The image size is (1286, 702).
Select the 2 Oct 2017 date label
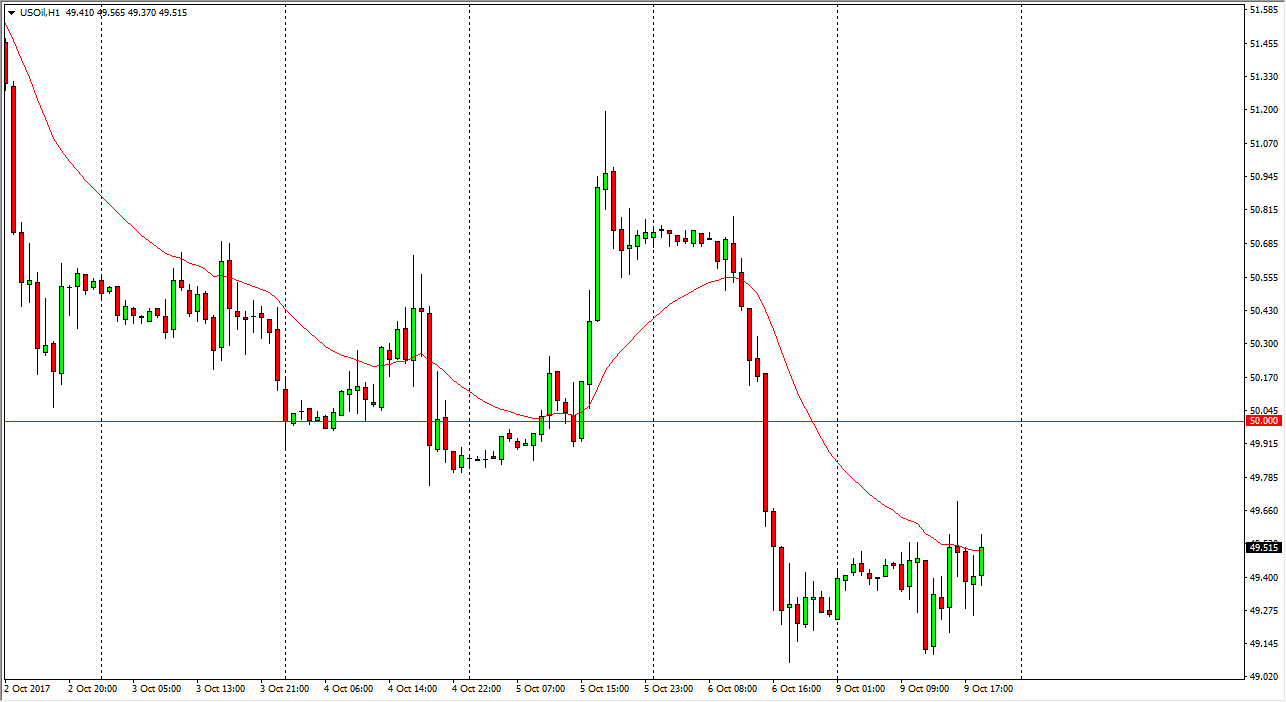coord(27,689)
